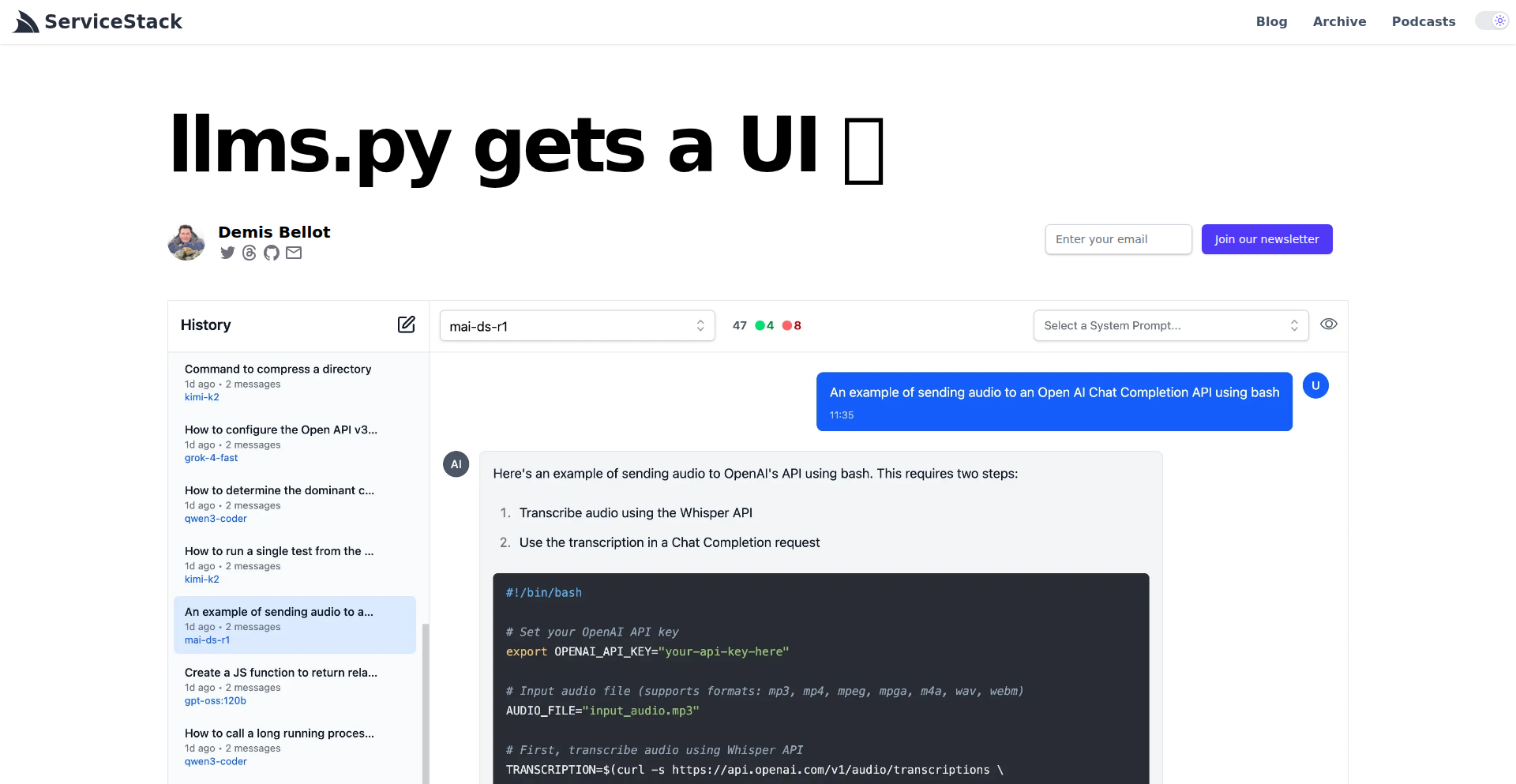1516x784 pixels.
Task: Click the export OPENAI_API_KEY code line
Action: click(647, 652)
